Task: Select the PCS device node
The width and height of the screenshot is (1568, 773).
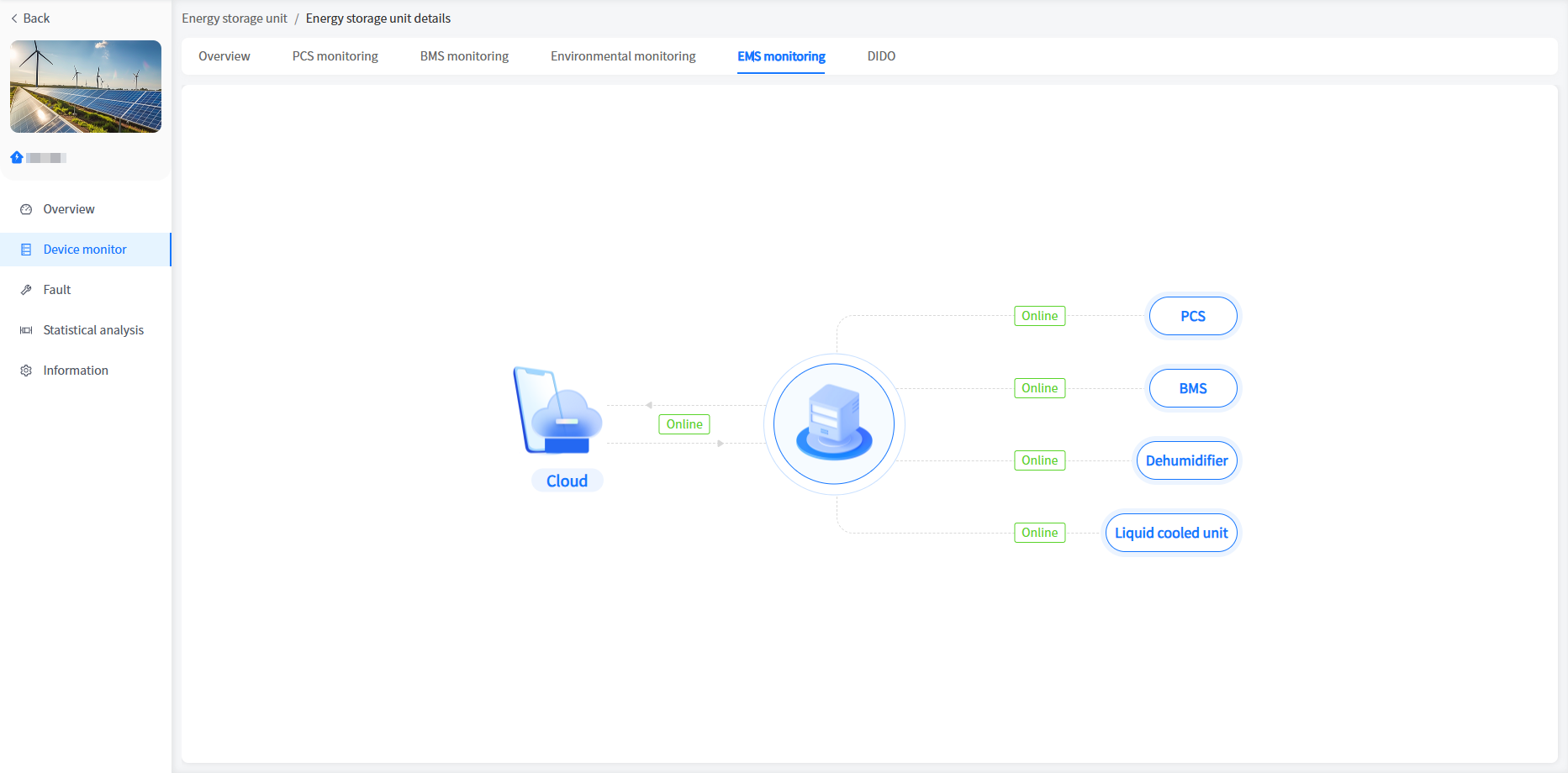Action: [x=1192, y=316]
